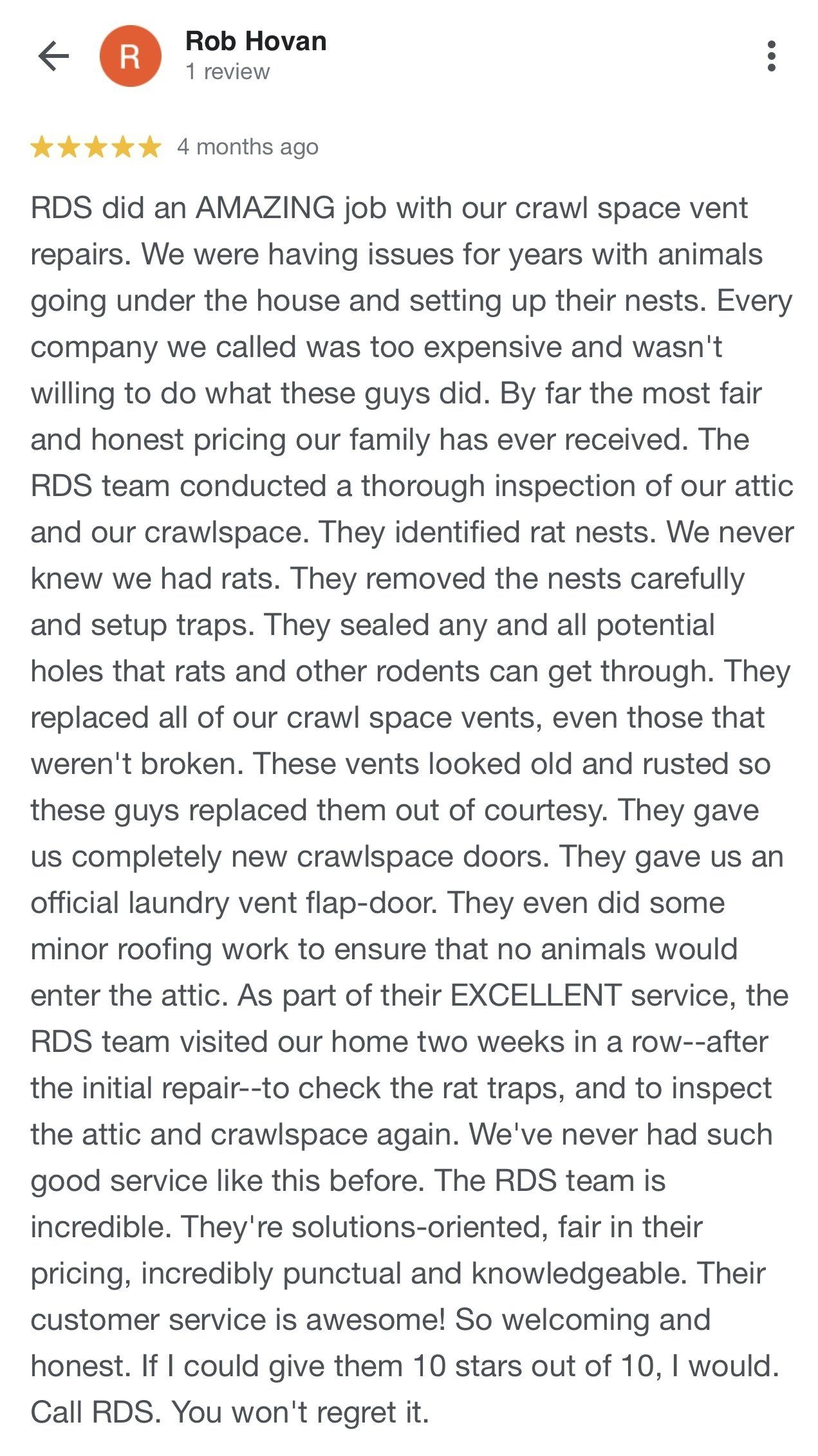Click the fifth yellow rating star

point(149,147)
